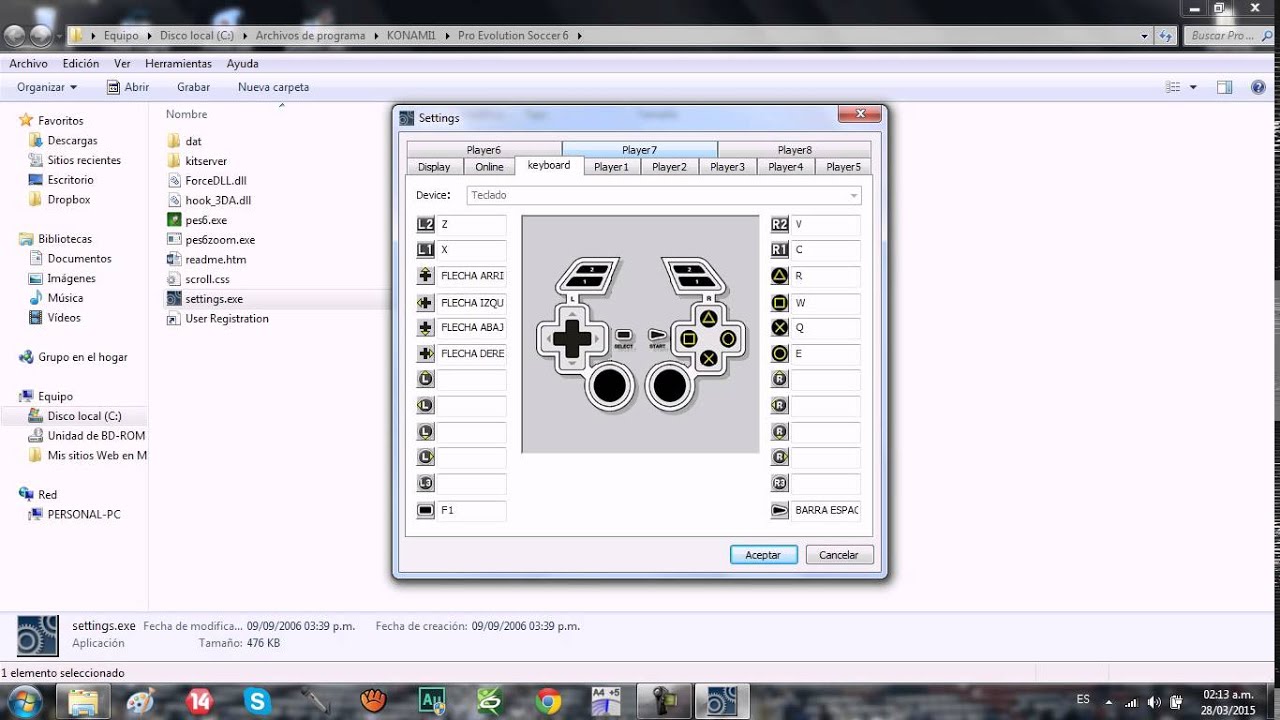Open the Organizar dropdown in Explorer

[x=47, y=87]
